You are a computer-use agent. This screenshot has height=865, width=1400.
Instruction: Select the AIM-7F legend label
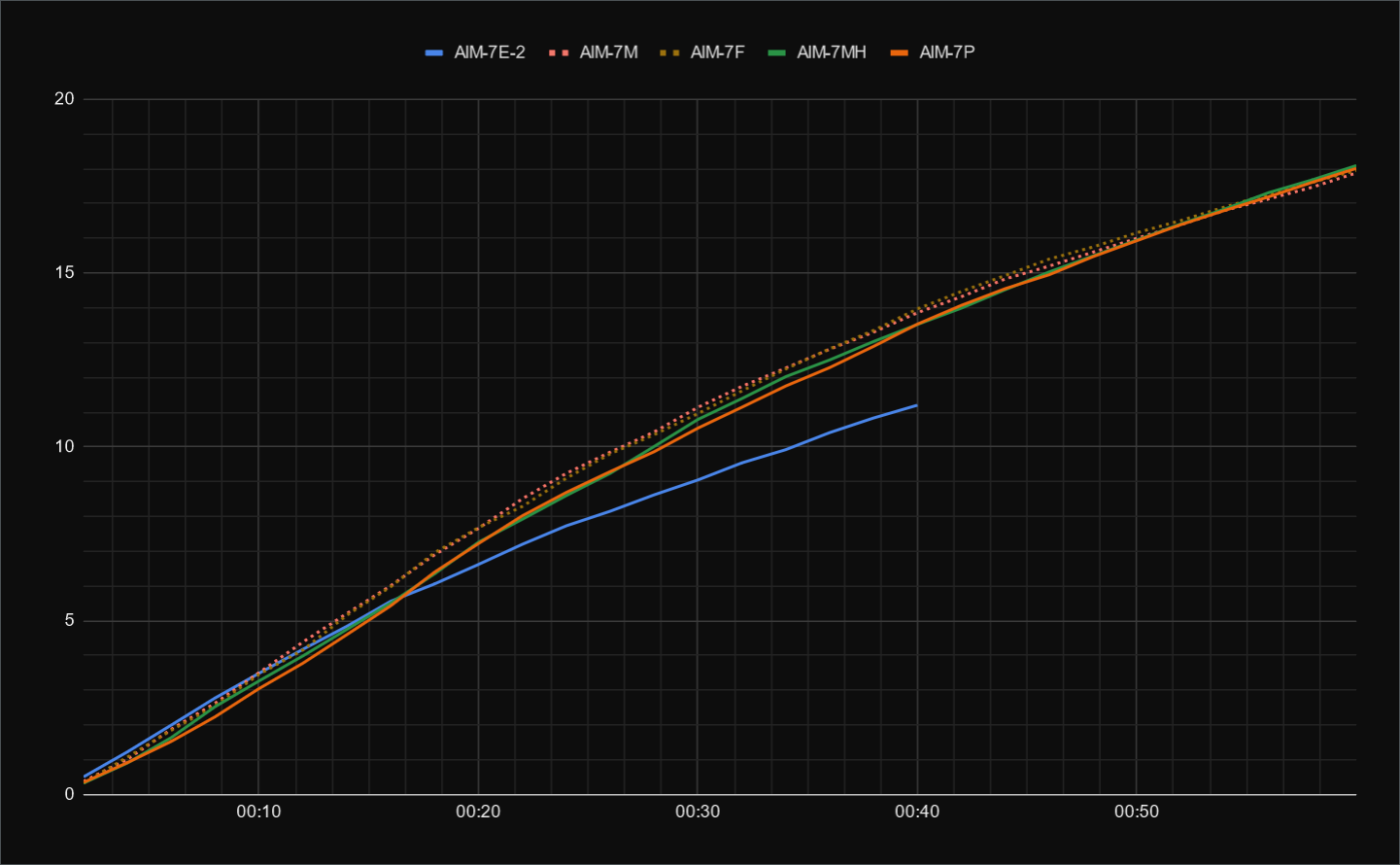717,52
